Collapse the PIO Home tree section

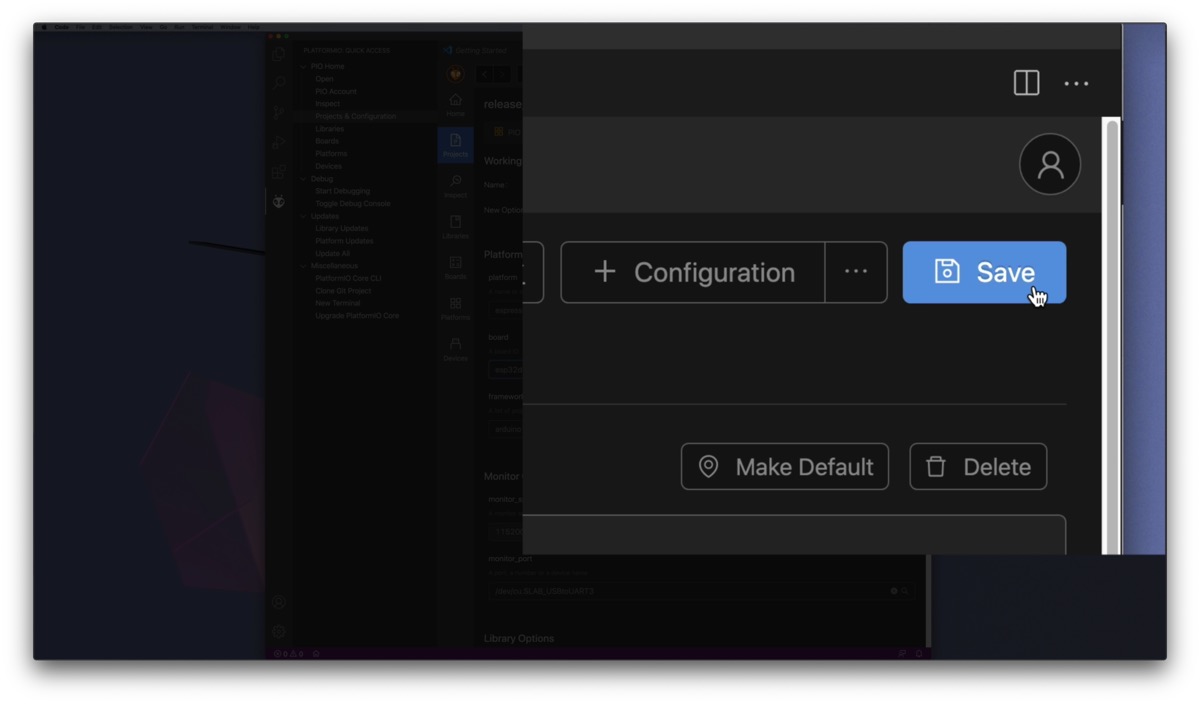click(304, 66)
